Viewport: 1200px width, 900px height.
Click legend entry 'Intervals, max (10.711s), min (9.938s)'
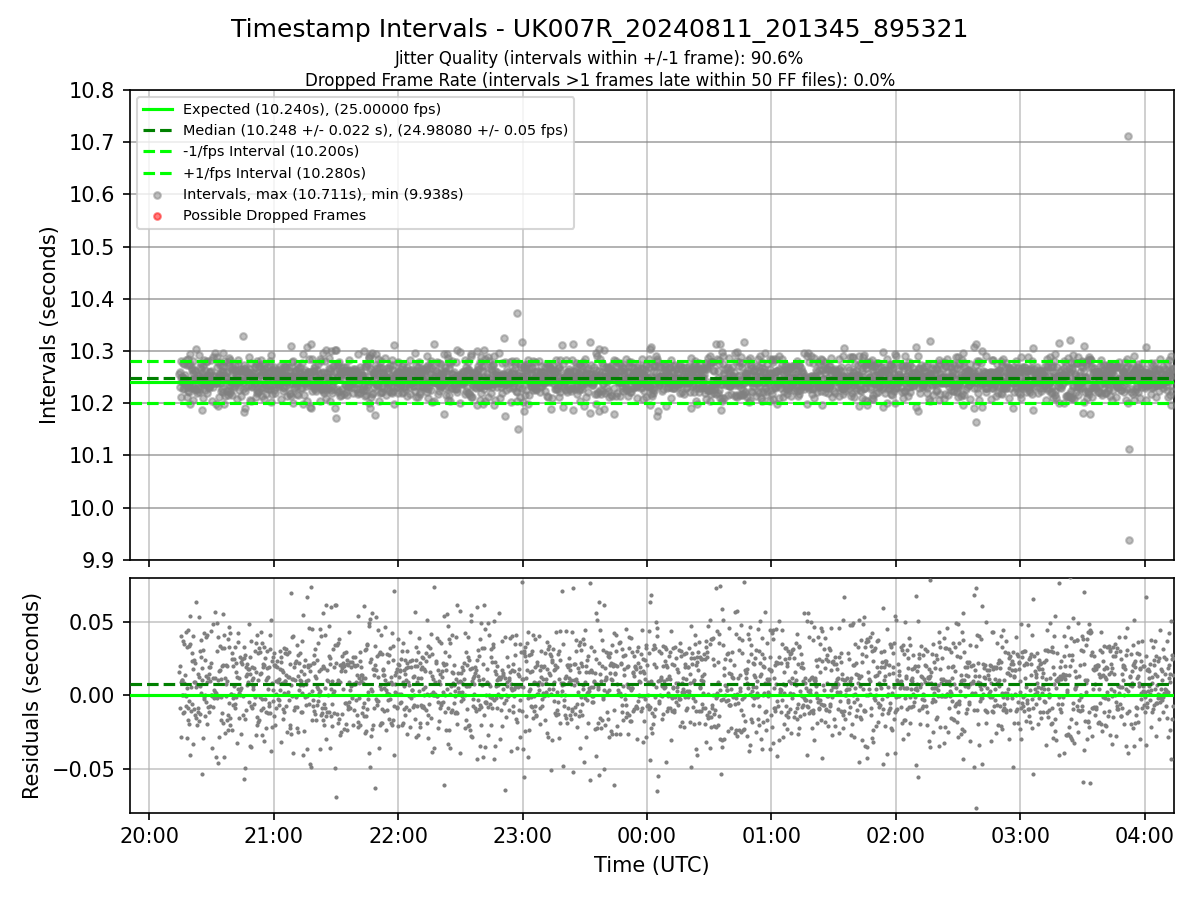click(x=323, y=194)
